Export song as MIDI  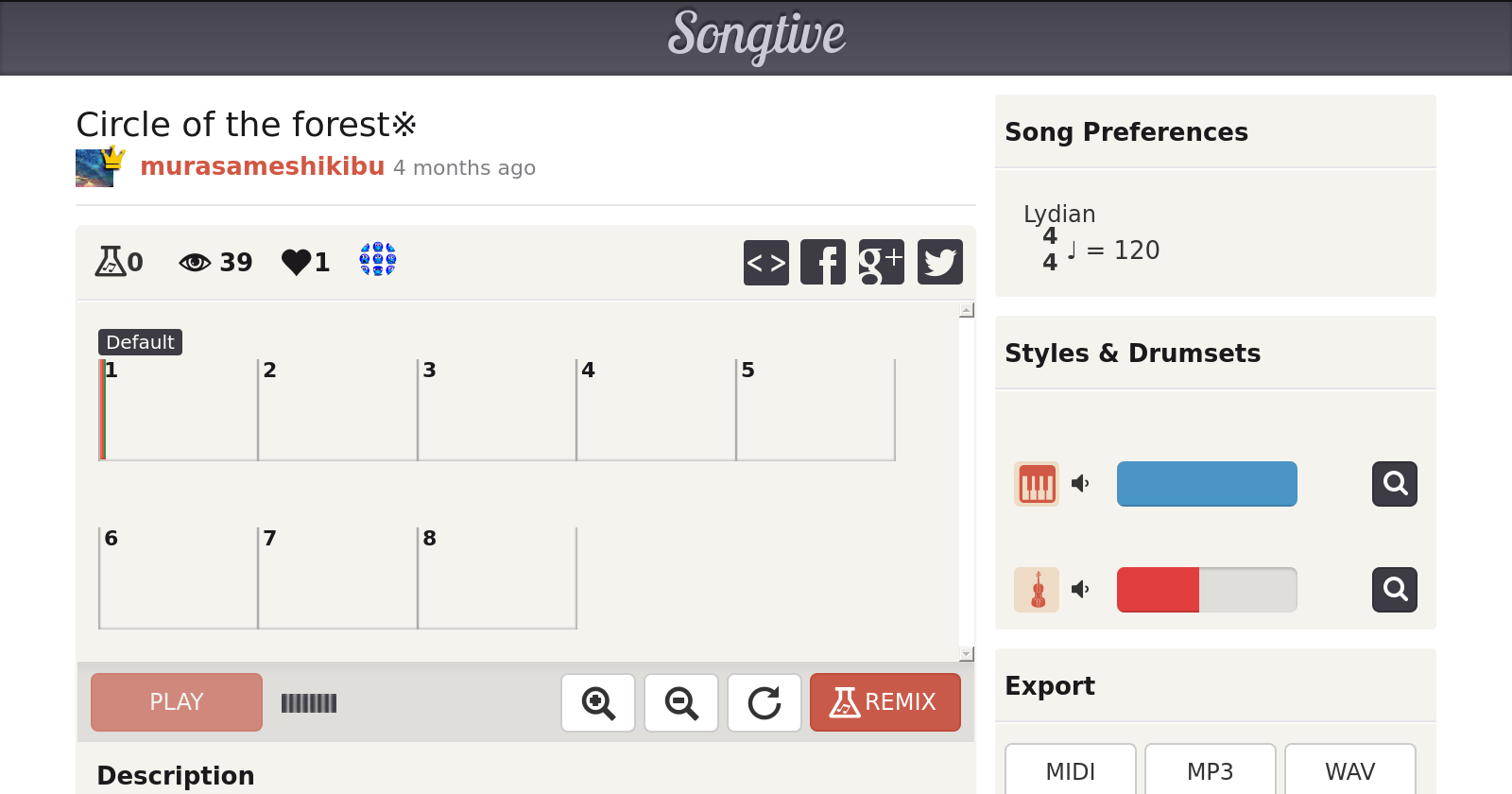click(x=1070, y=771)
